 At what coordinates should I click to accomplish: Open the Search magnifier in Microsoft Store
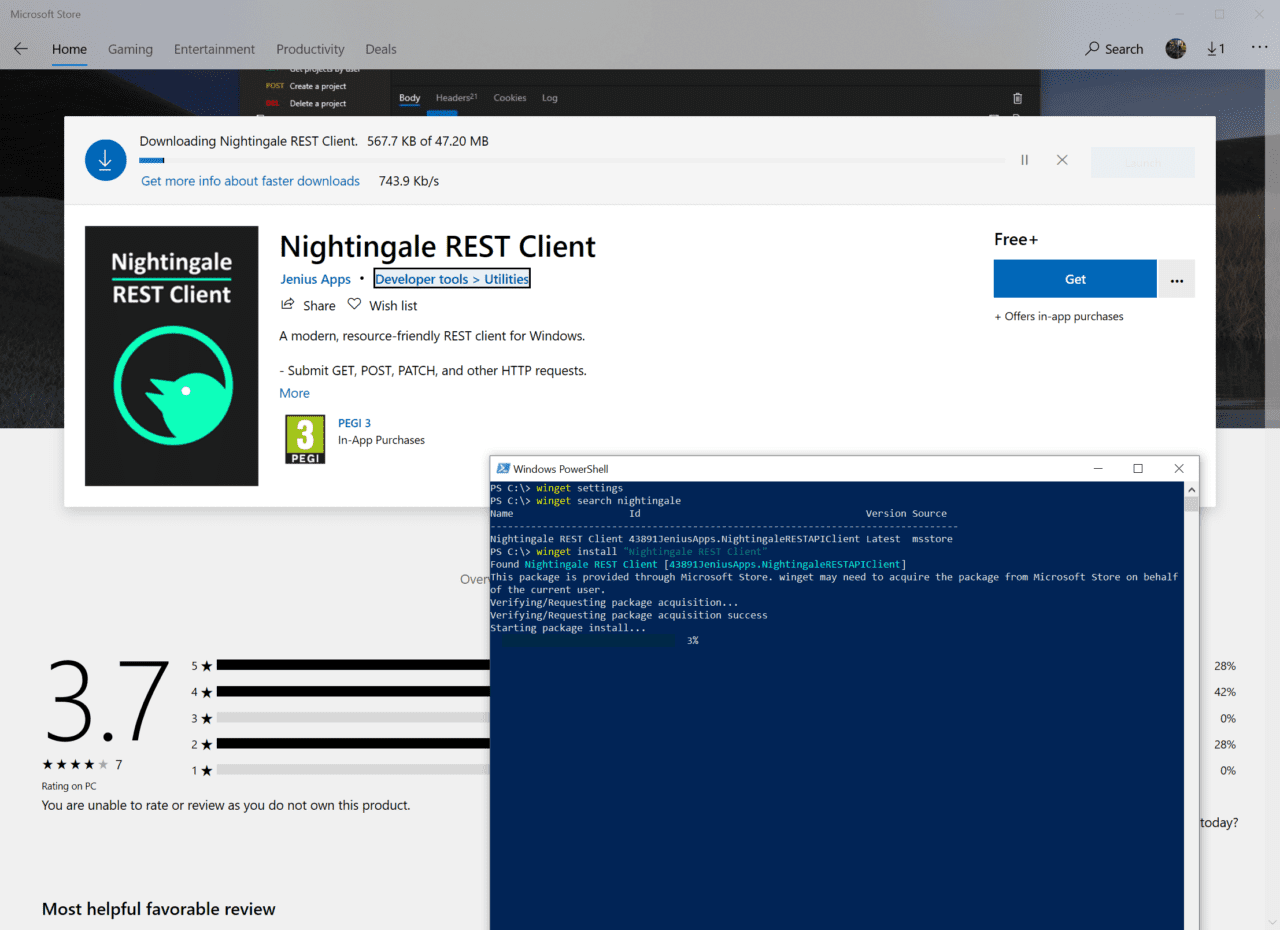[x=1093, y=49]
